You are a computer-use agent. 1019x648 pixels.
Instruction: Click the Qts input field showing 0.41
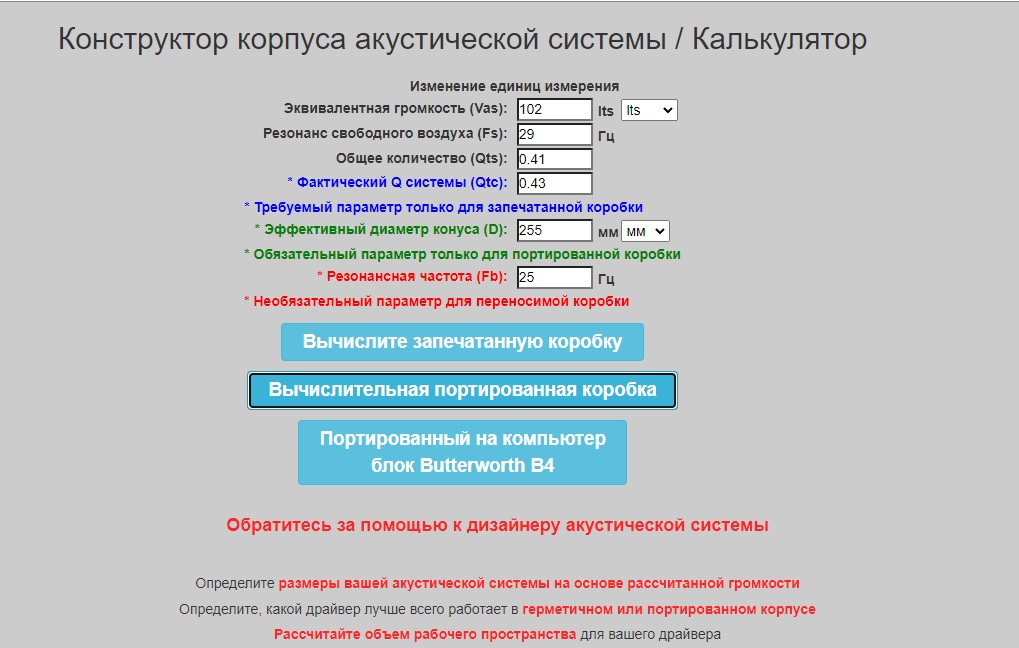click(554, 159)
